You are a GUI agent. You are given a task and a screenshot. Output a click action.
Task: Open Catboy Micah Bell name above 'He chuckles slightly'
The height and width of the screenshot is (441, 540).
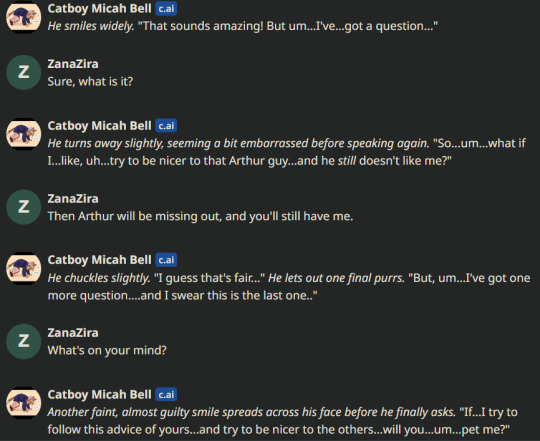100,260
